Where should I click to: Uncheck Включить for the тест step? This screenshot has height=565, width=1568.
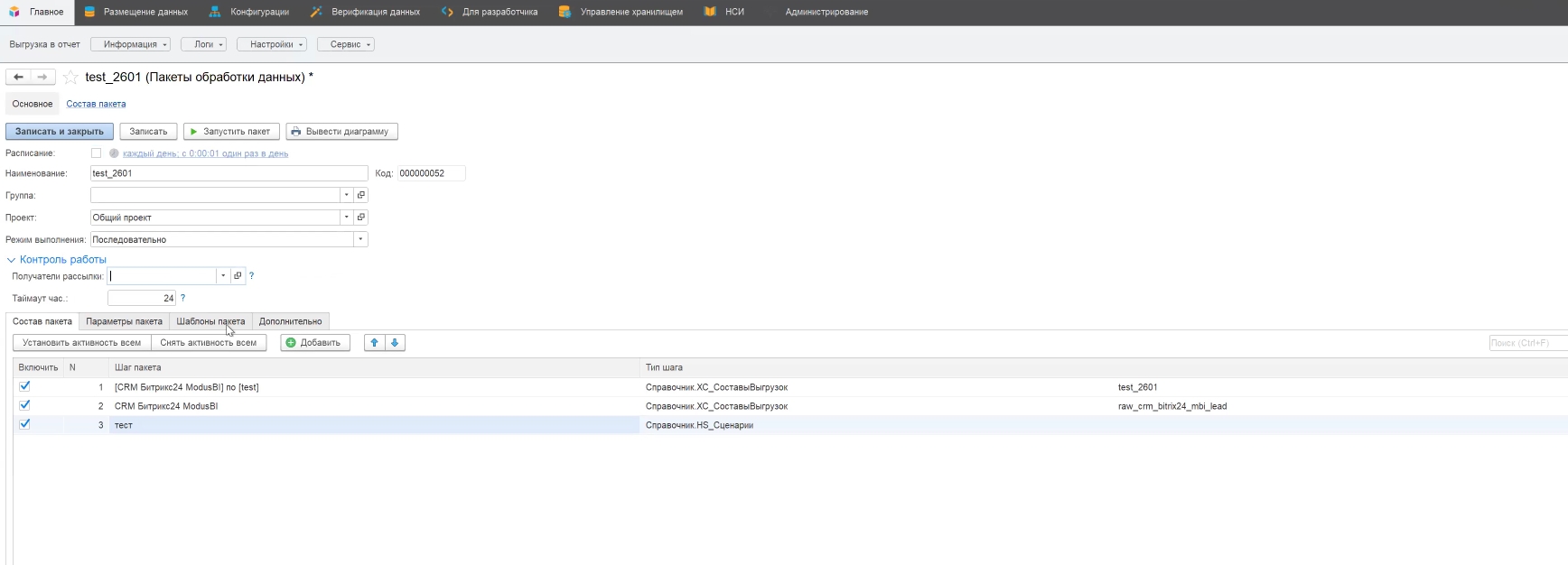pos(25,424)
